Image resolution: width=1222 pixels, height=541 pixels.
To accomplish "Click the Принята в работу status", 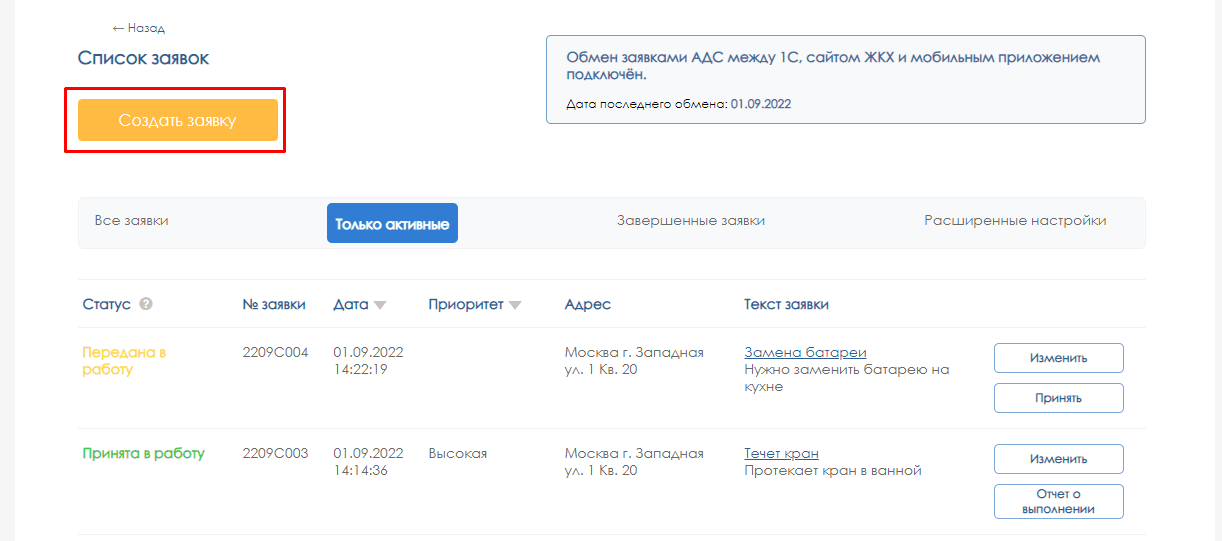I will [143, 453].
